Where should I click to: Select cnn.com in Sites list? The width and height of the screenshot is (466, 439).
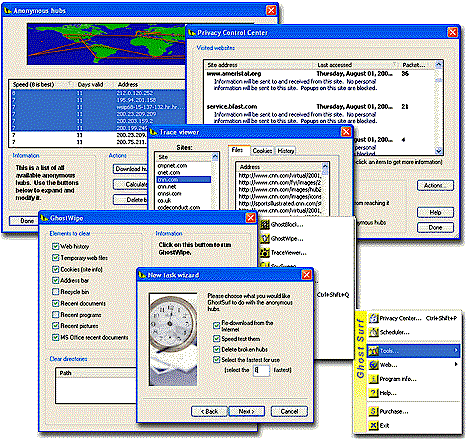pyautogui.click(x=184, y=179)
